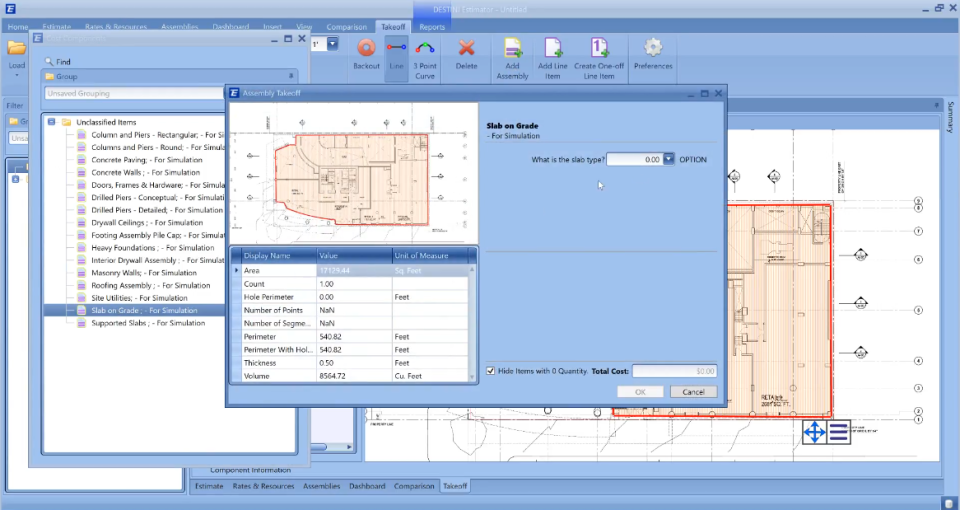Open the scale dropdown beside Backout

332,43
